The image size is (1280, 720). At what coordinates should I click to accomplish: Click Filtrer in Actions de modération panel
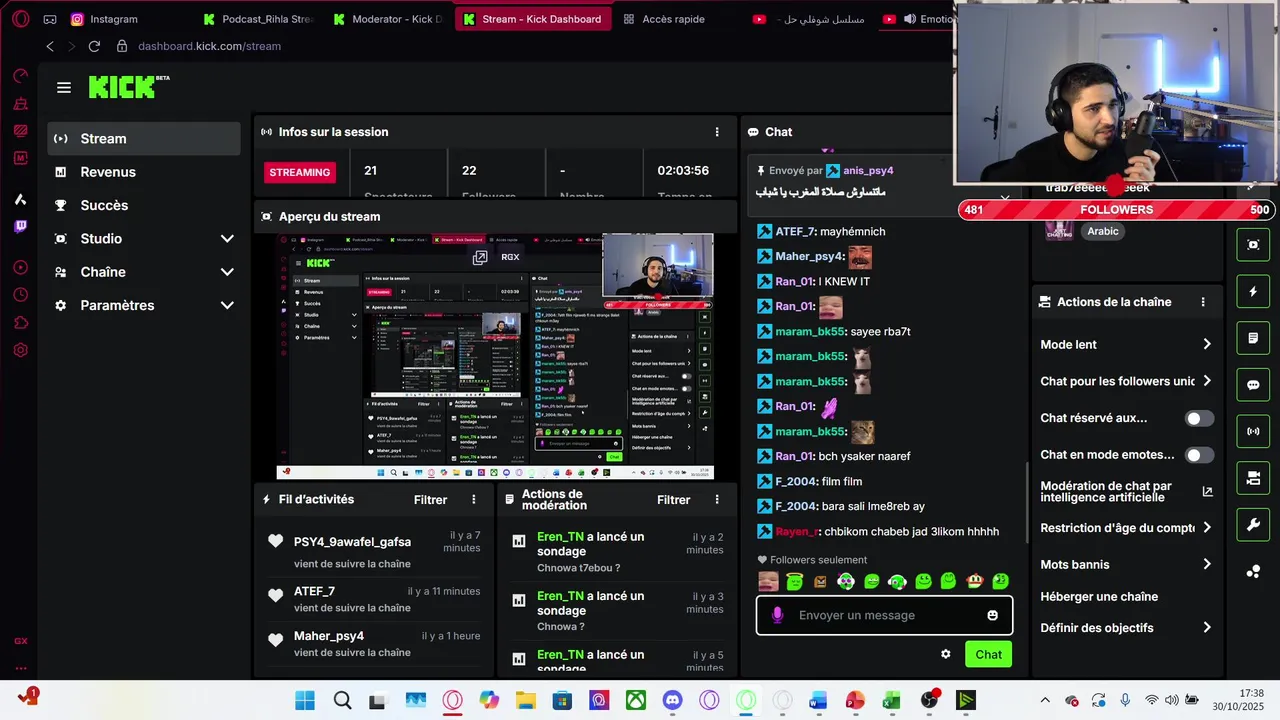[674, 499]
